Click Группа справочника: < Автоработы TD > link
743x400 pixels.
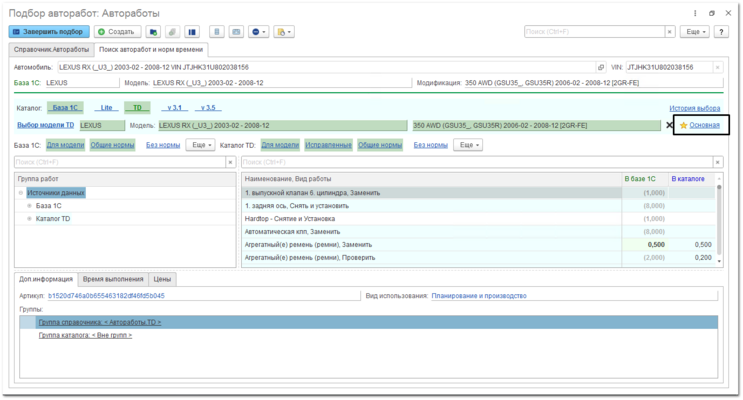(100, 322)
